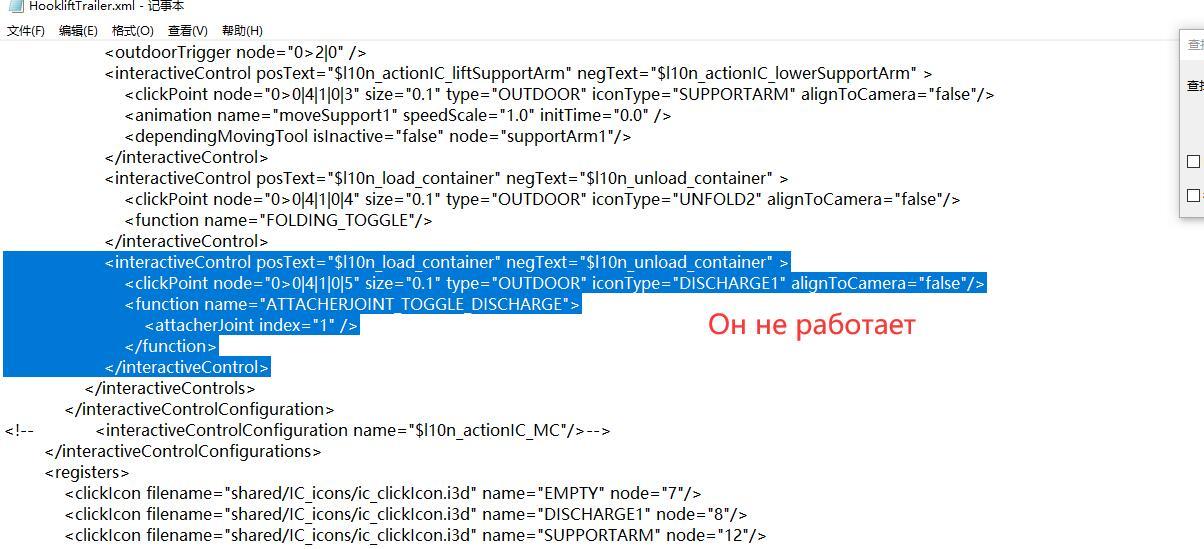This screenshot has height=549, width=1204.
Task: Click the FOLDING_TOGGLE function line
Action: pos(278,220)
